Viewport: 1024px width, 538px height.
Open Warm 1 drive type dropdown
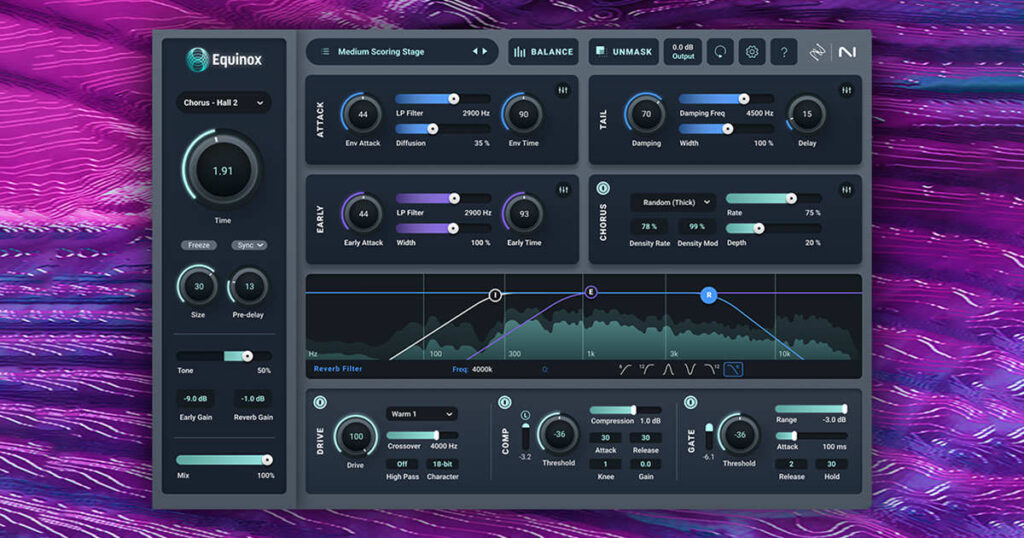pos(421,414)
